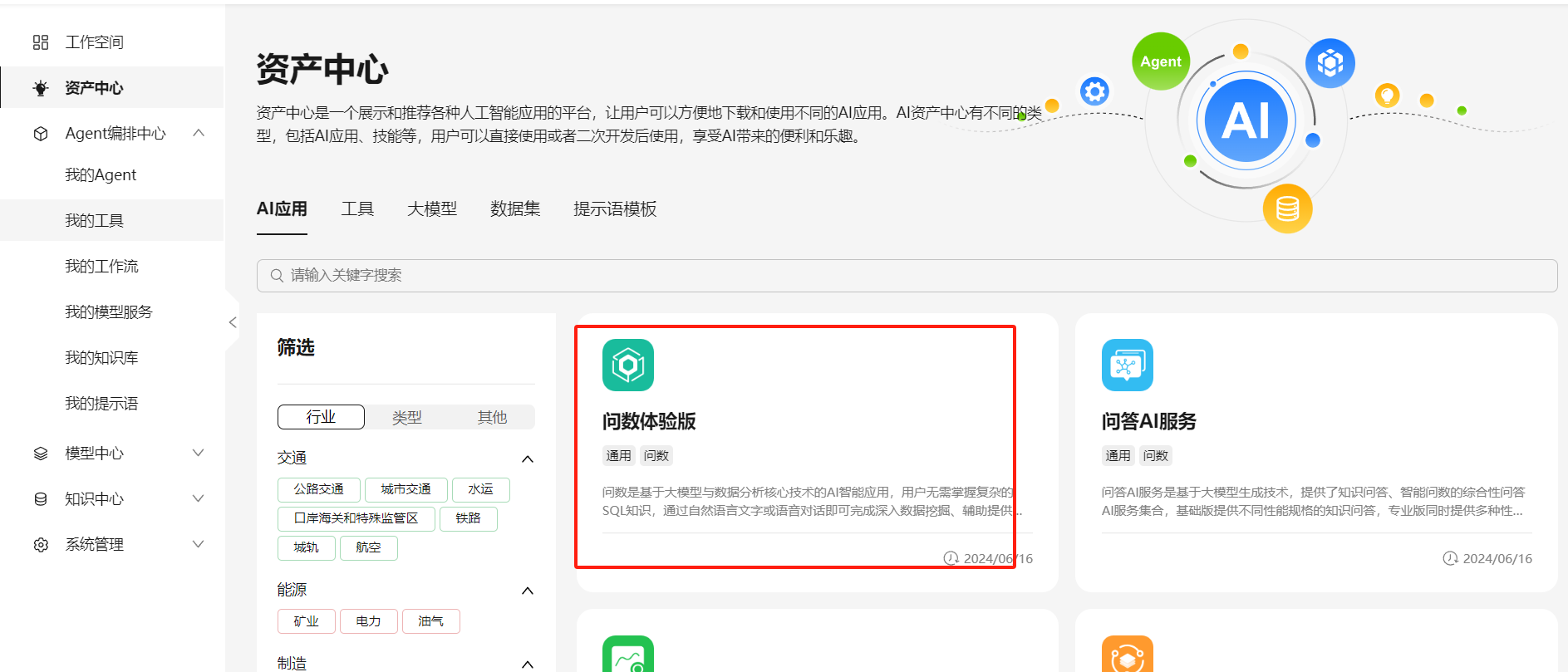Click the search magnifier icon
Viewport: 1568px width, 672px height.
click(x=278, y=276)
